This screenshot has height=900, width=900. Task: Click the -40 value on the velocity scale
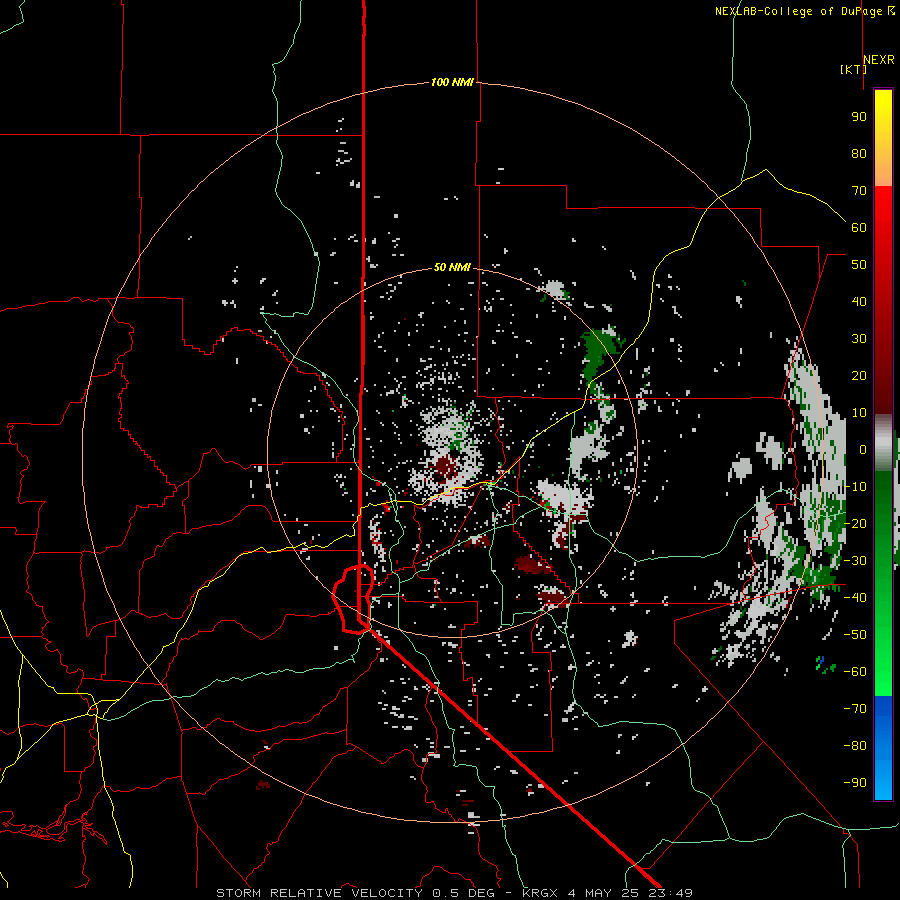855,598
